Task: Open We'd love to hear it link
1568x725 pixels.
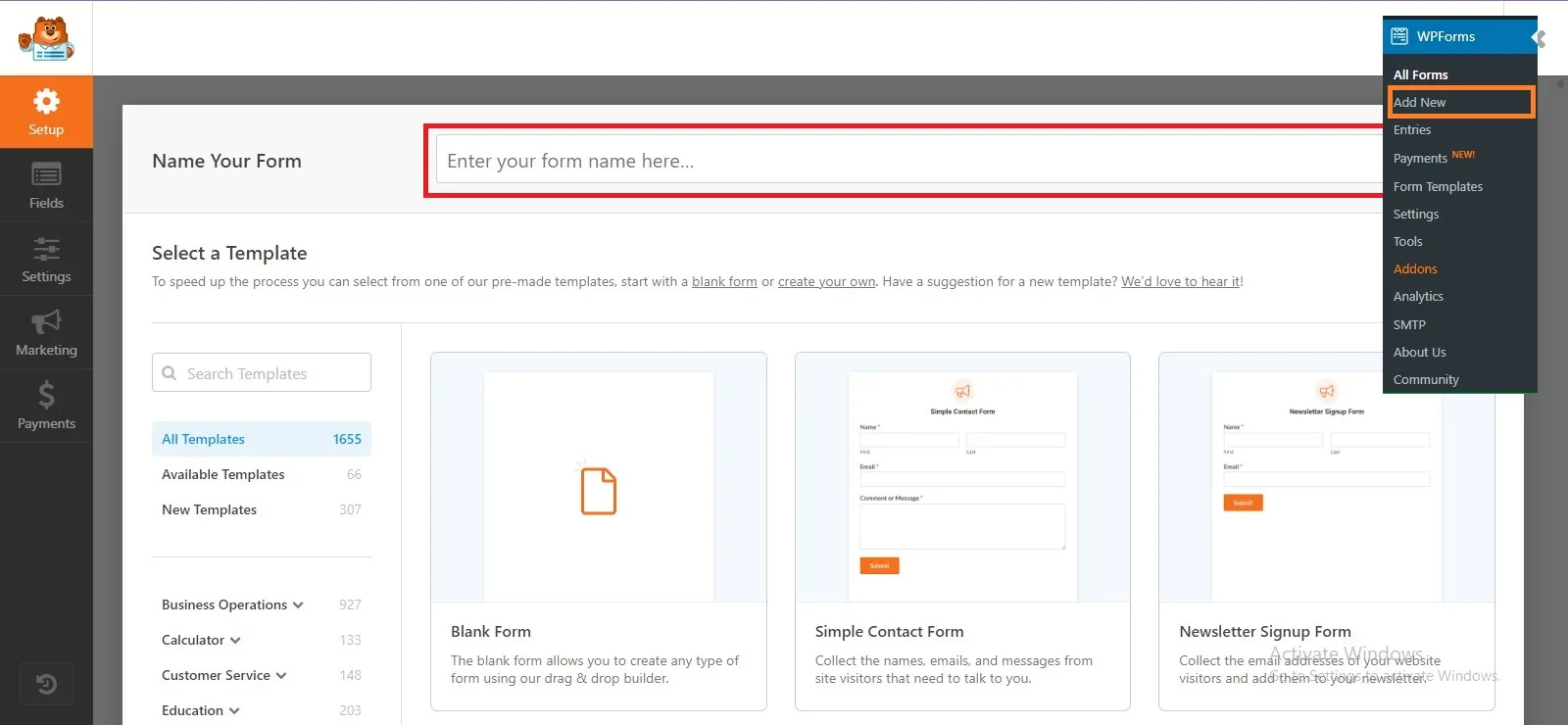Action: (1181, 281)
